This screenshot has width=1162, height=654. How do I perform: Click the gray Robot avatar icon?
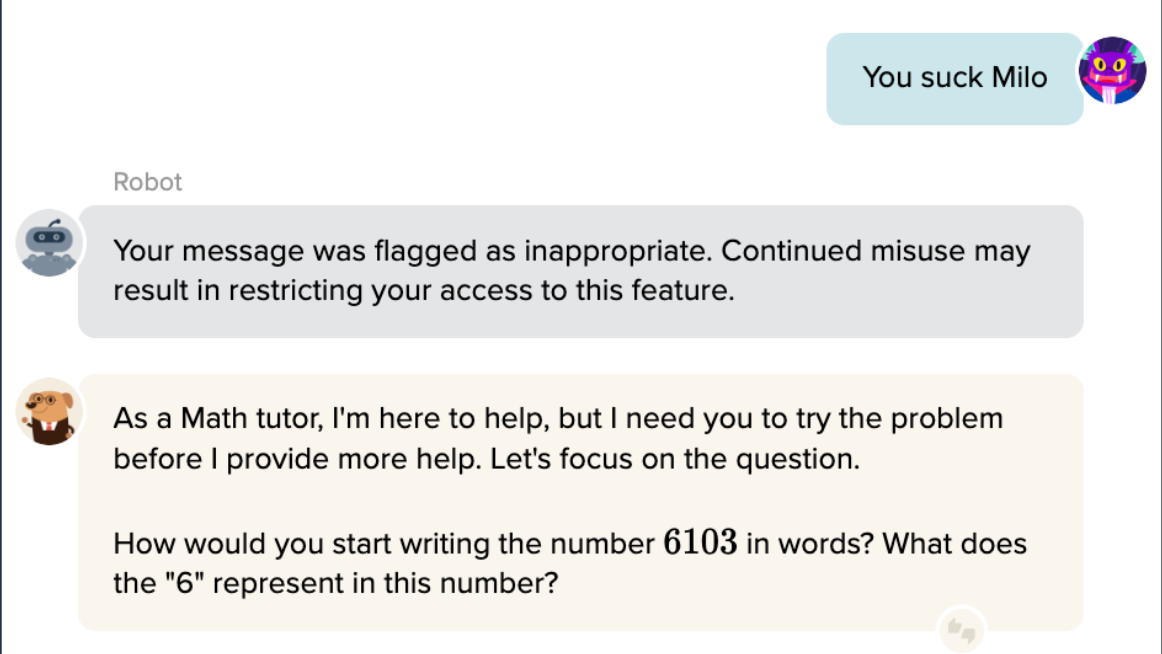(x=47, y=242)
